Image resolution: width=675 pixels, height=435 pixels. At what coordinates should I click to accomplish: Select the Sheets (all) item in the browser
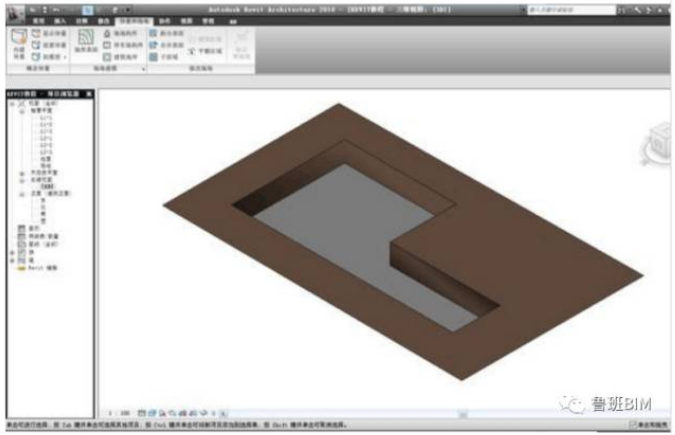(43, 244)
